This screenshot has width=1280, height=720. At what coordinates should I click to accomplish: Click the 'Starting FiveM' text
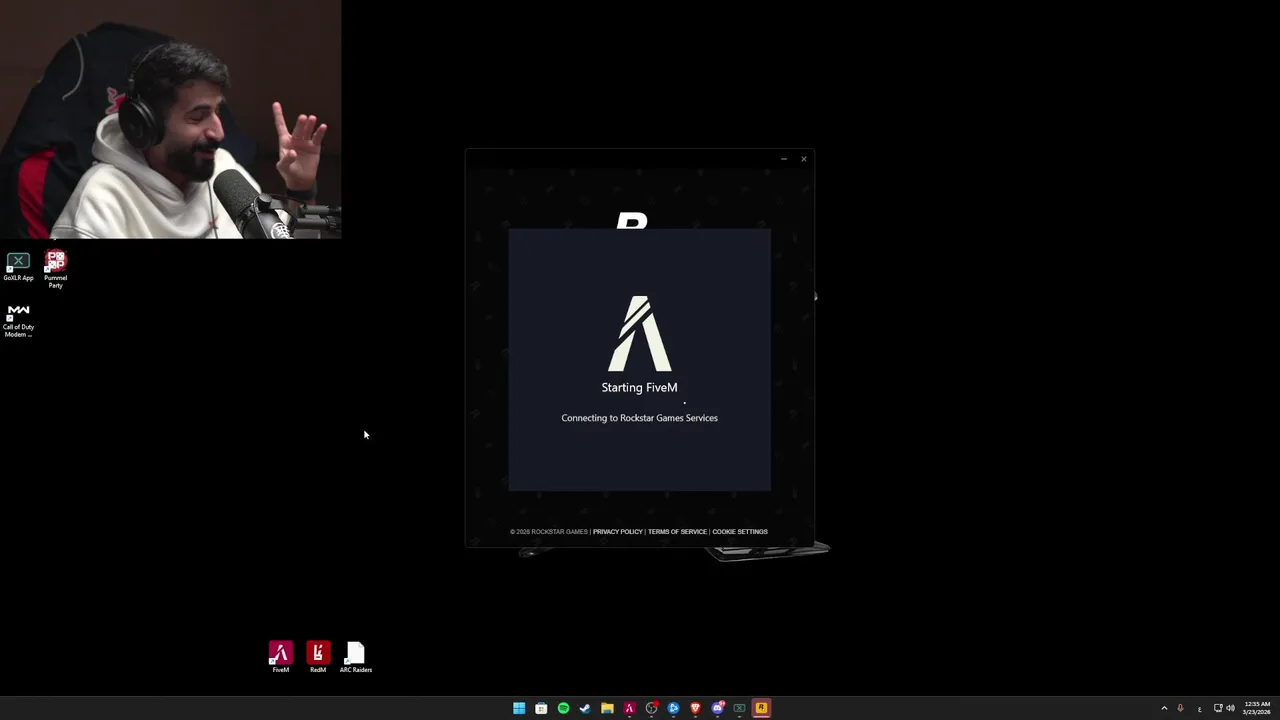(639, 387)
